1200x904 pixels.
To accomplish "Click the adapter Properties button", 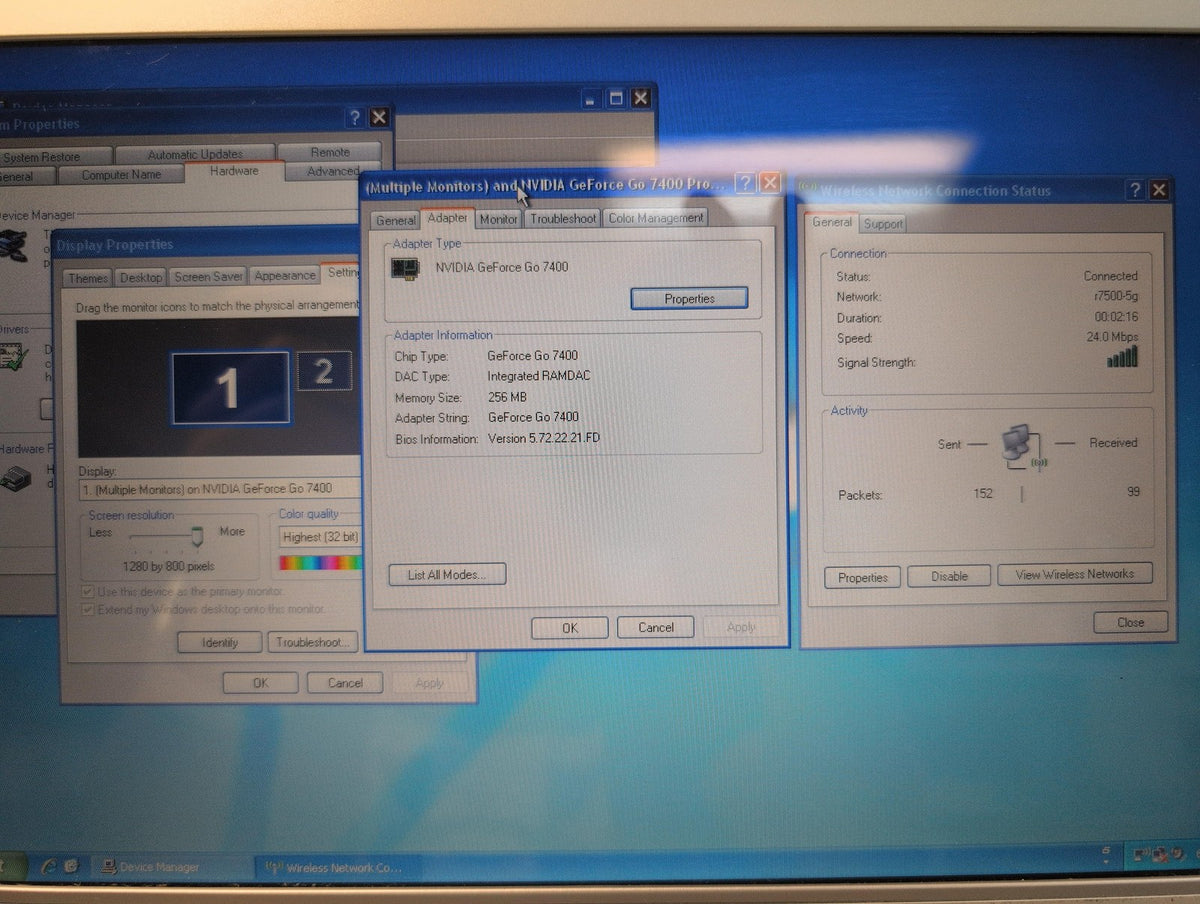I will pyautogui.click(x=689, y=298).
